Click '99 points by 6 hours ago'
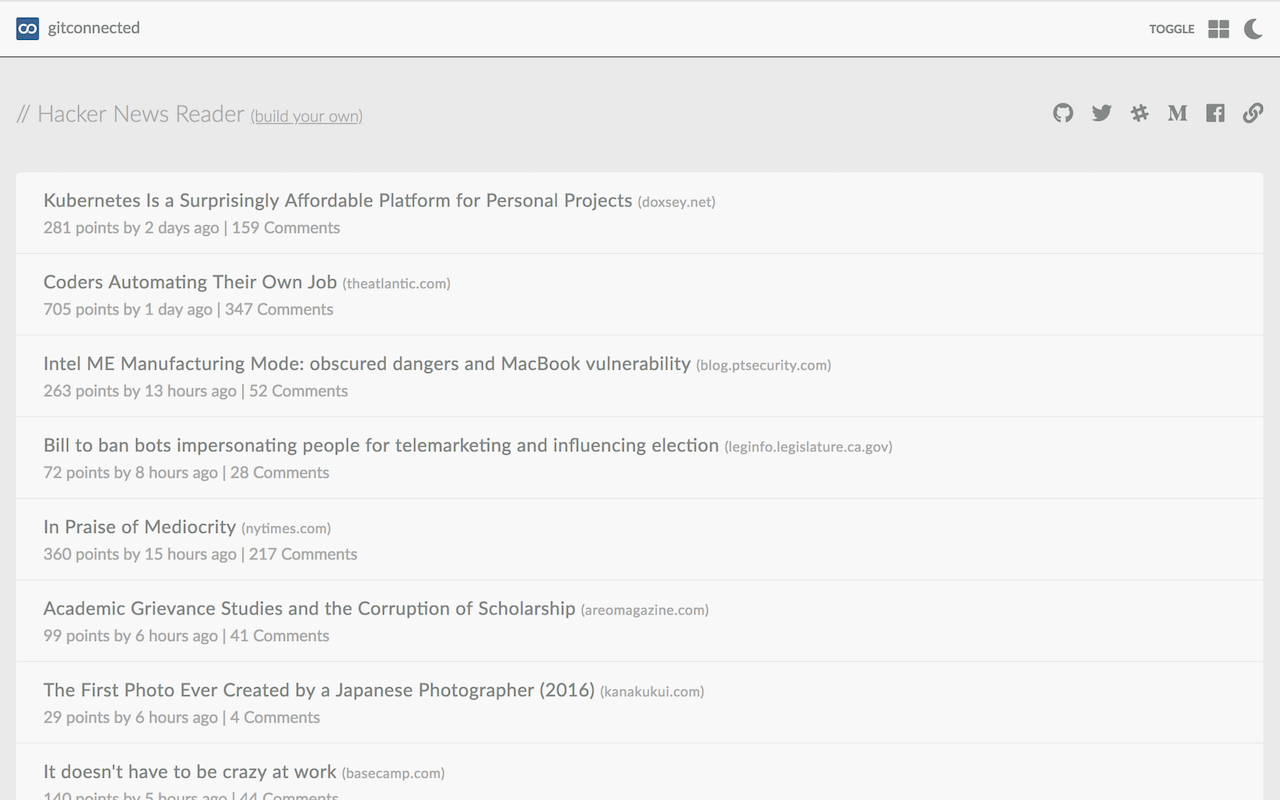This screenshot has width=1280, height=800. pyautogui.click(x=130, y=636)
